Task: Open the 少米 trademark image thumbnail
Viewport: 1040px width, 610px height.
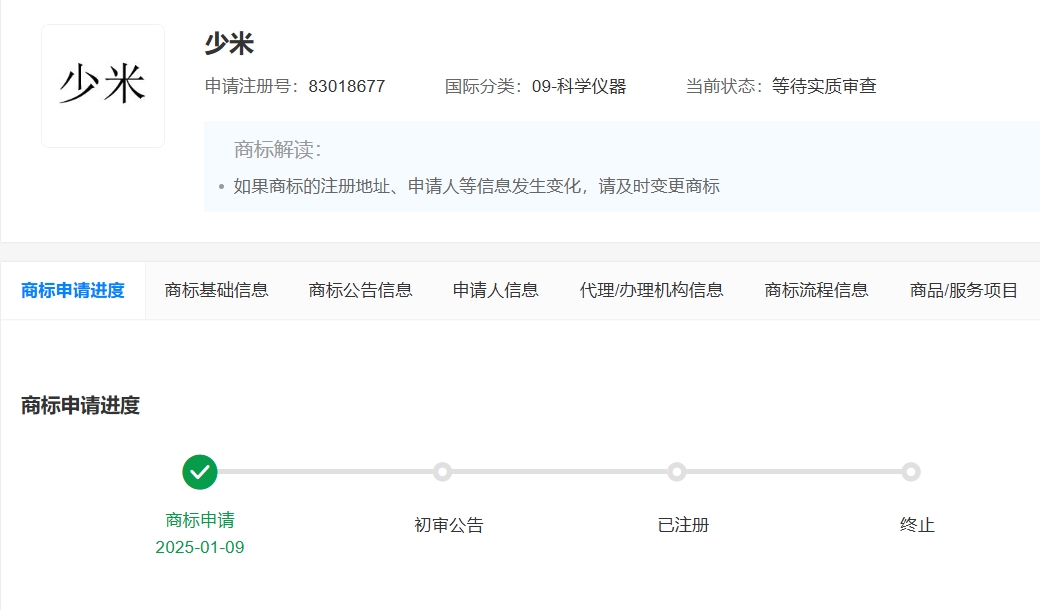Action: [102, 85]
